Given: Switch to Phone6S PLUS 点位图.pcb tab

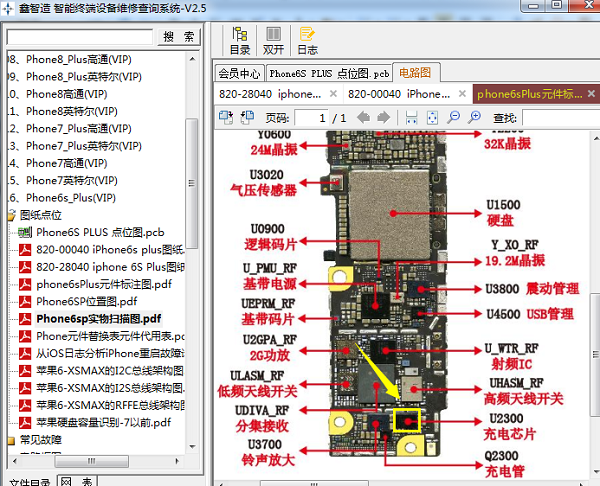Looking at the screenshot, I should point(329,73).
